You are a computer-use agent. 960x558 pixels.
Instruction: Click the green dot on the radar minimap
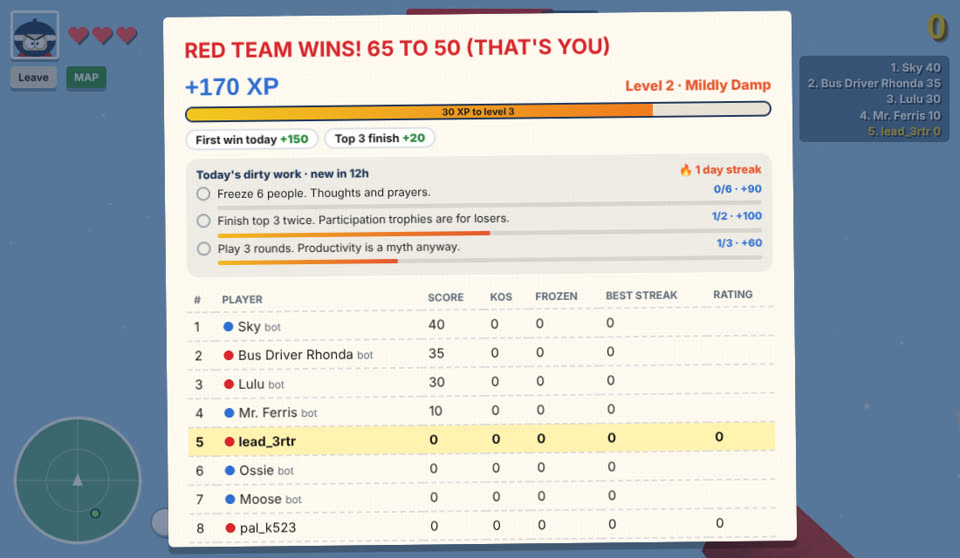click(95, 513)
